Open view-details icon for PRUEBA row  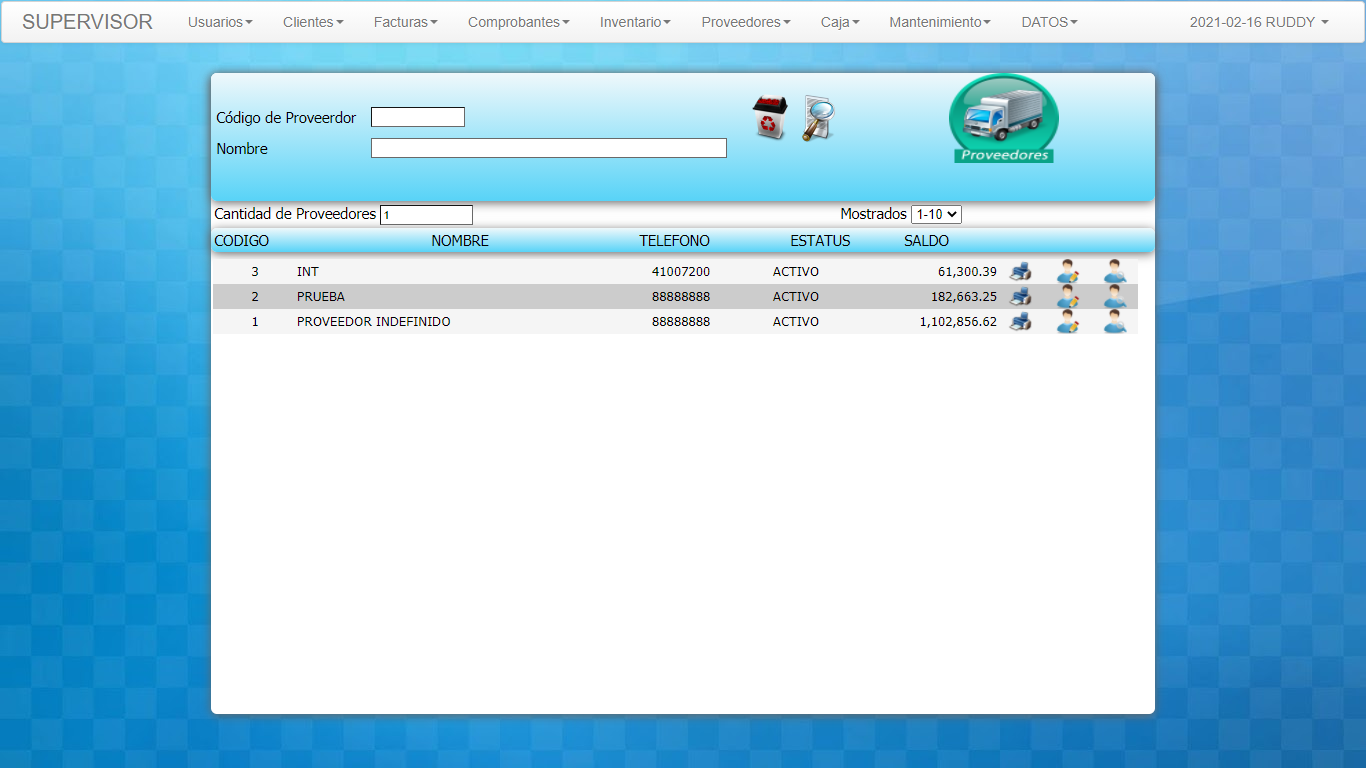(1114, 297)
